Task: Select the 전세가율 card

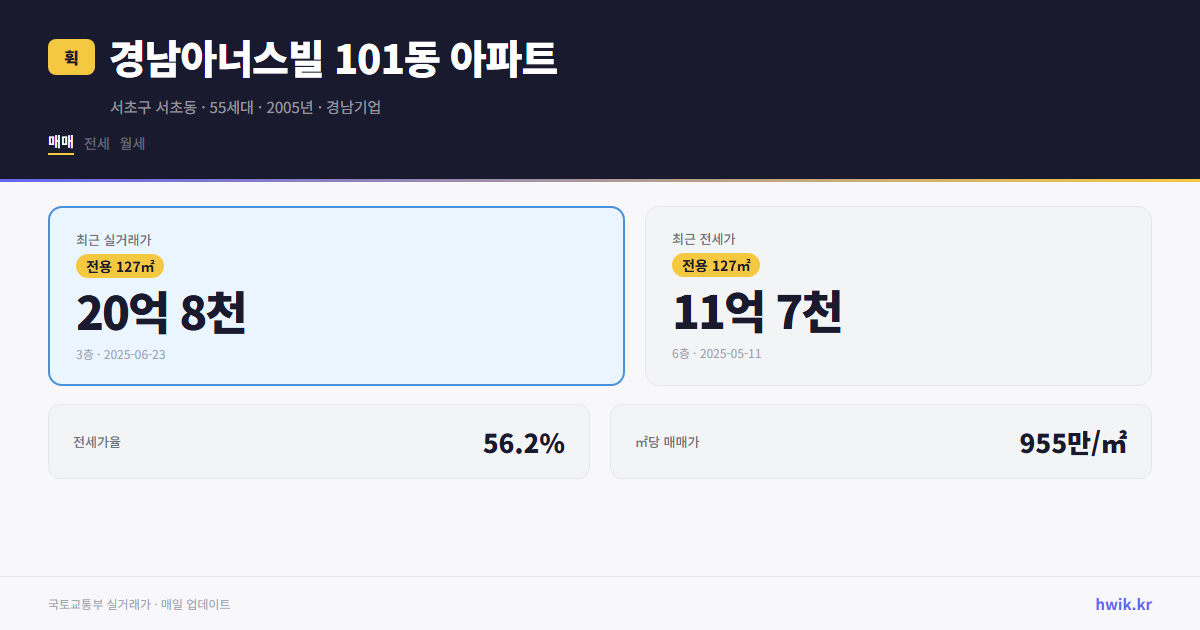Action: coord(318,441)
